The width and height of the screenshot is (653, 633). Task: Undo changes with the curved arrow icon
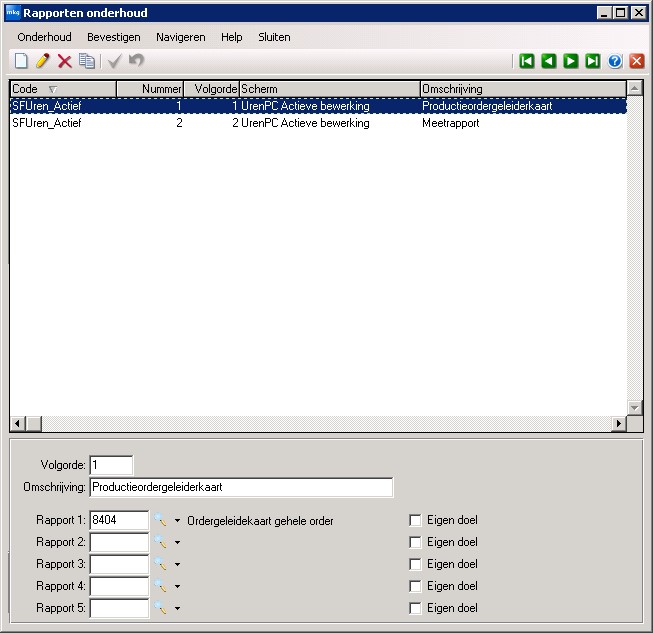tap(136, 61)
